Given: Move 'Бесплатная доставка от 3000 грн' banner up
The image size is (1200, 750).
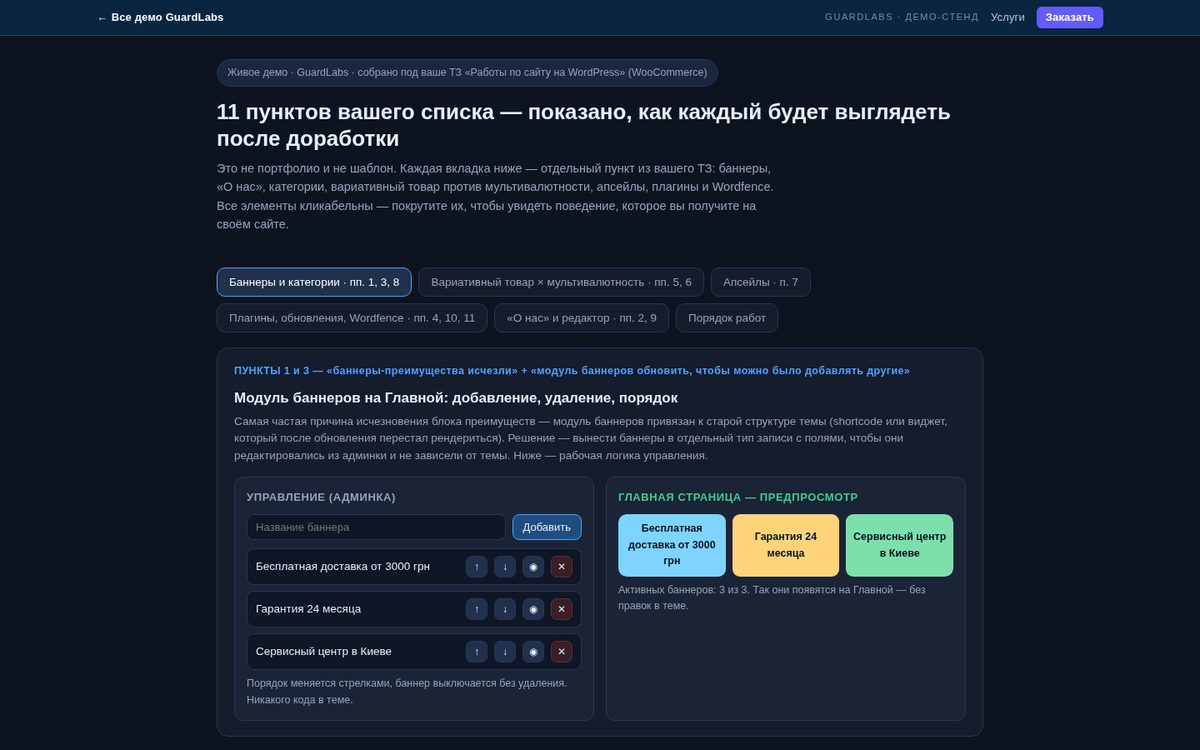Looking at the screenshot, I should tap(477, 567).
